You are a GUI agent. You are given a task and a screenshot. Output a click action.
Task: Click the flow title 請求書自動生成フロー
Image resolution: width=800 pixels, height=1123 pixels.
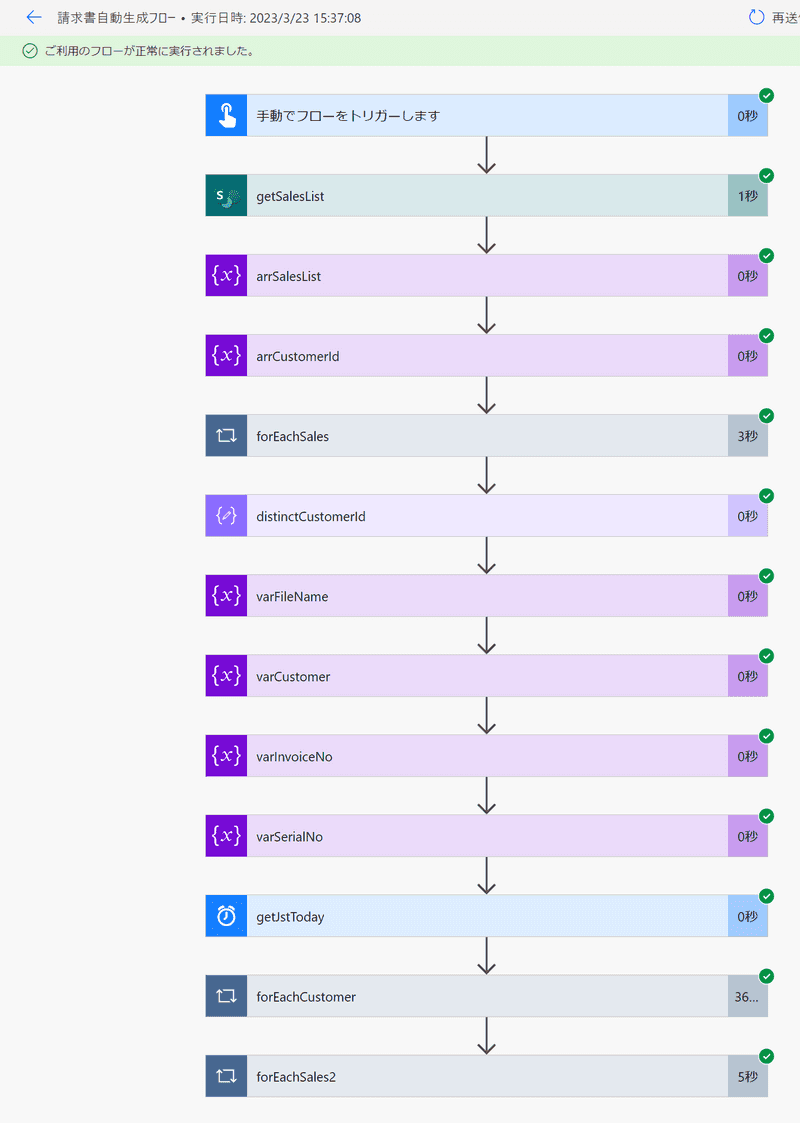tap(115, 18)
